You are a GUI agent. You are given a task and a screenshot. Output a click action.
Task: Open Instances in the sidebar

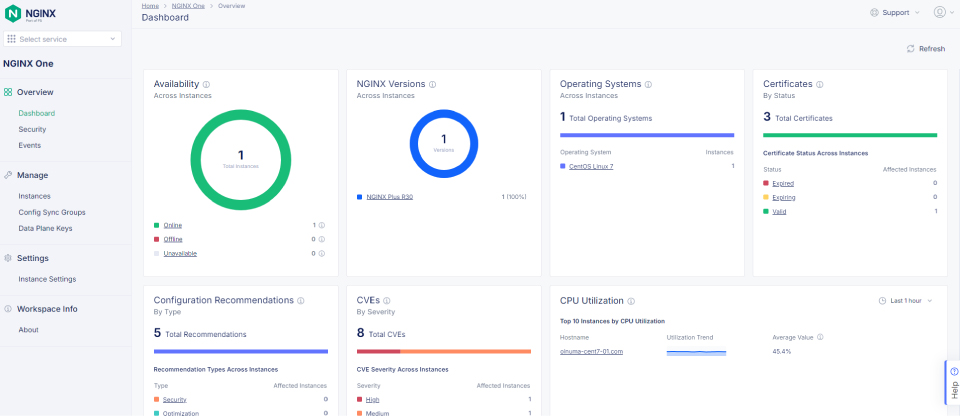point(34,196)
